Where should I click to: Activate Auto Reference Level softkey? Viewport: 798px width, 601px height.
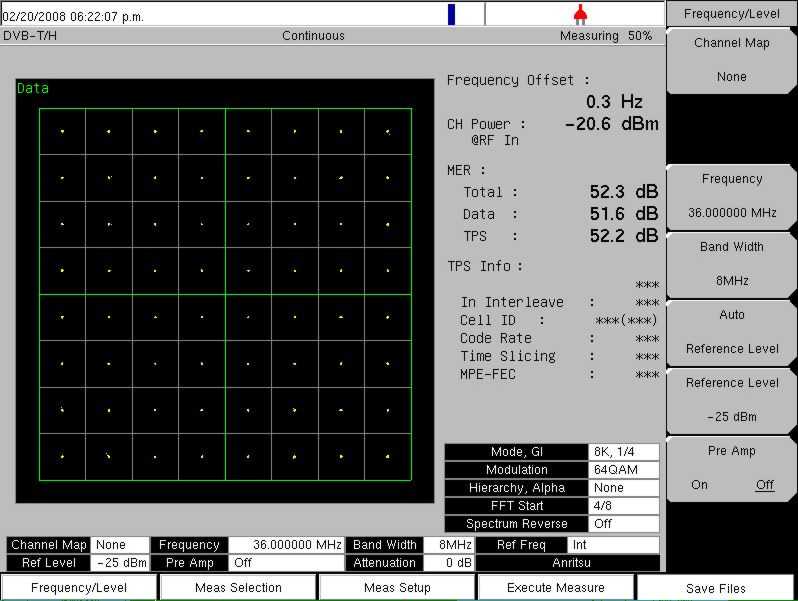pos(731,332)
